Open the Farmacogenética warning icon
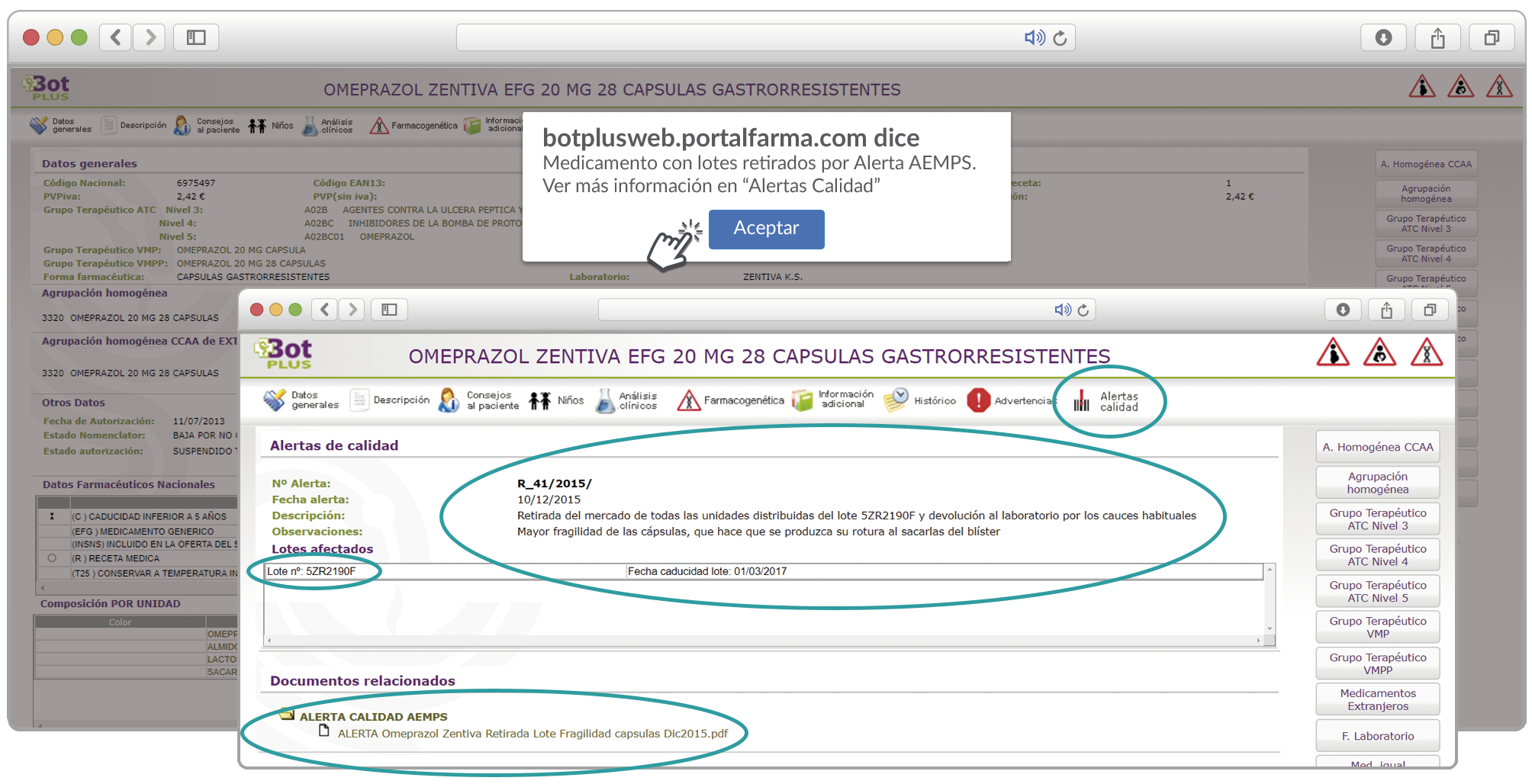The height and width of the screenshot is (784, 1532). point(688,400)
